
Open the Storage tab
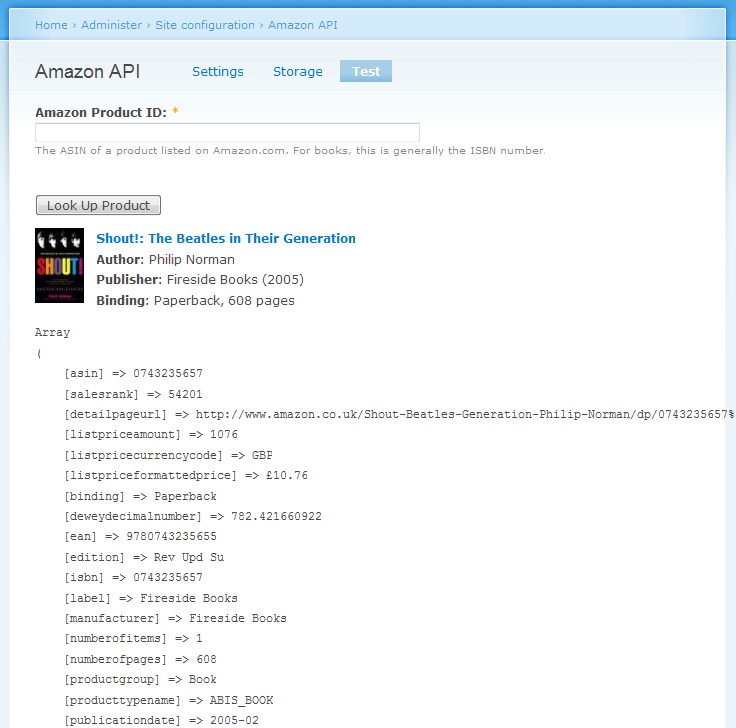click(298, 71)
